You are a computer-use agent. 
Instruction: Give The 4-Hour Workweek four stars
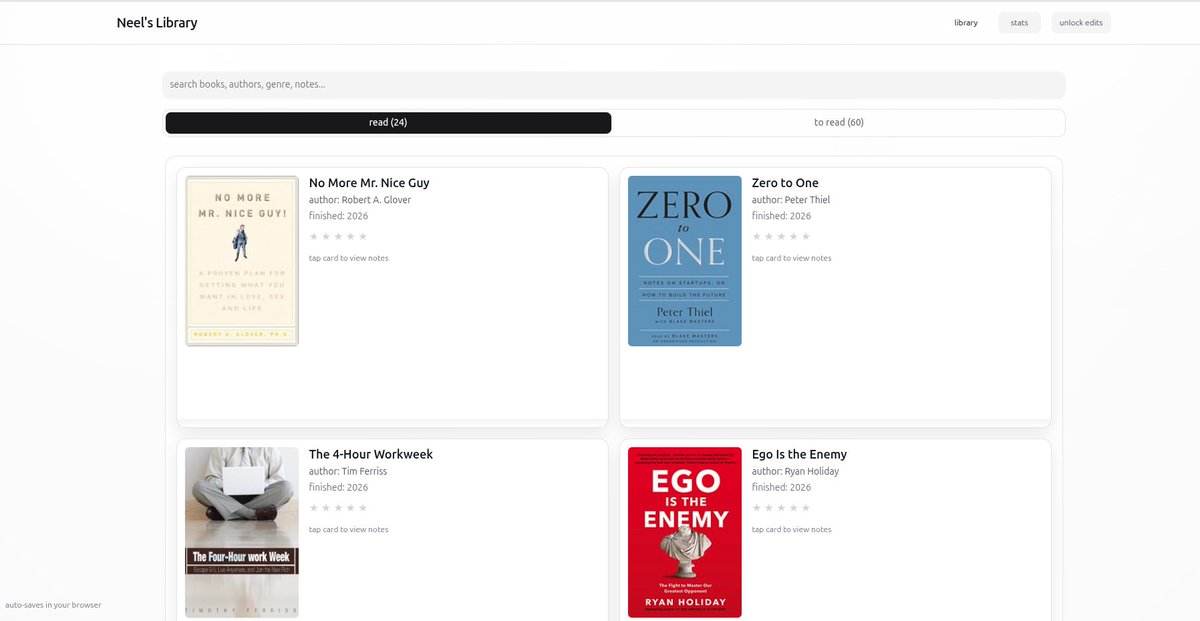click(x=351, y=508)
